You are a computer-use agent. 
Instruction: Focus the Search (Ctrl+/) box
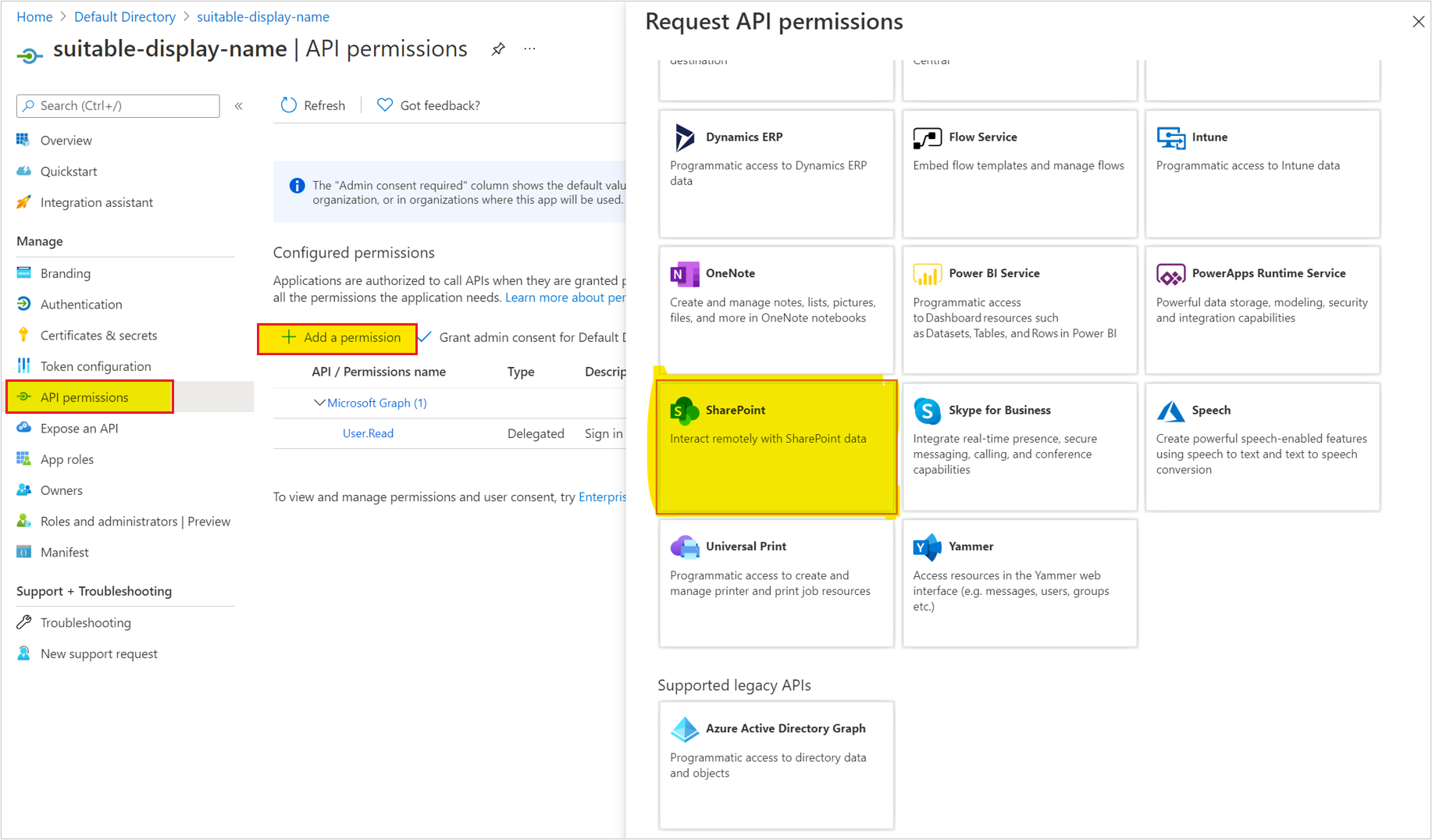pyautogui.click(x=118, y=106)
